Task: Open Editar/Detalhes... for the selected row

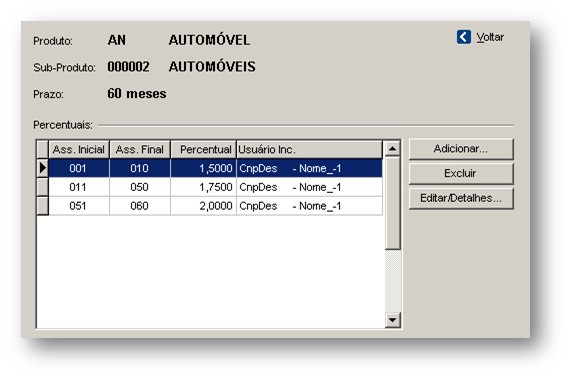Action: click(x=461, y=198)
